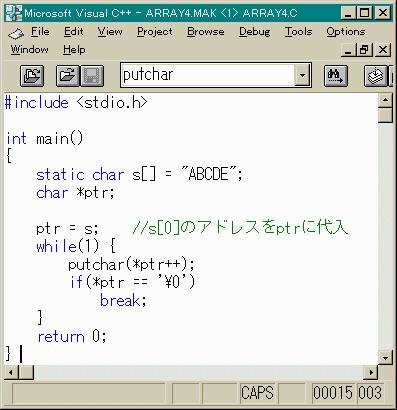Image resolution: width=397 pixels, height=410 pixels.
Task: Click the vertical scrollbar up arrow
Action: coord(386,100)
